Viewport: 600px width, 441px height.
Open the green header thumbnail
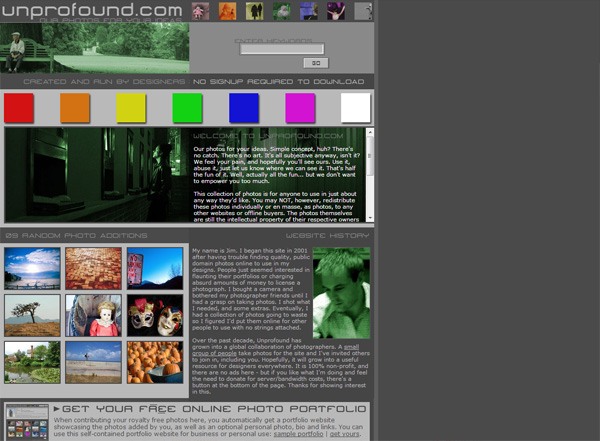[x=282, y=11]
